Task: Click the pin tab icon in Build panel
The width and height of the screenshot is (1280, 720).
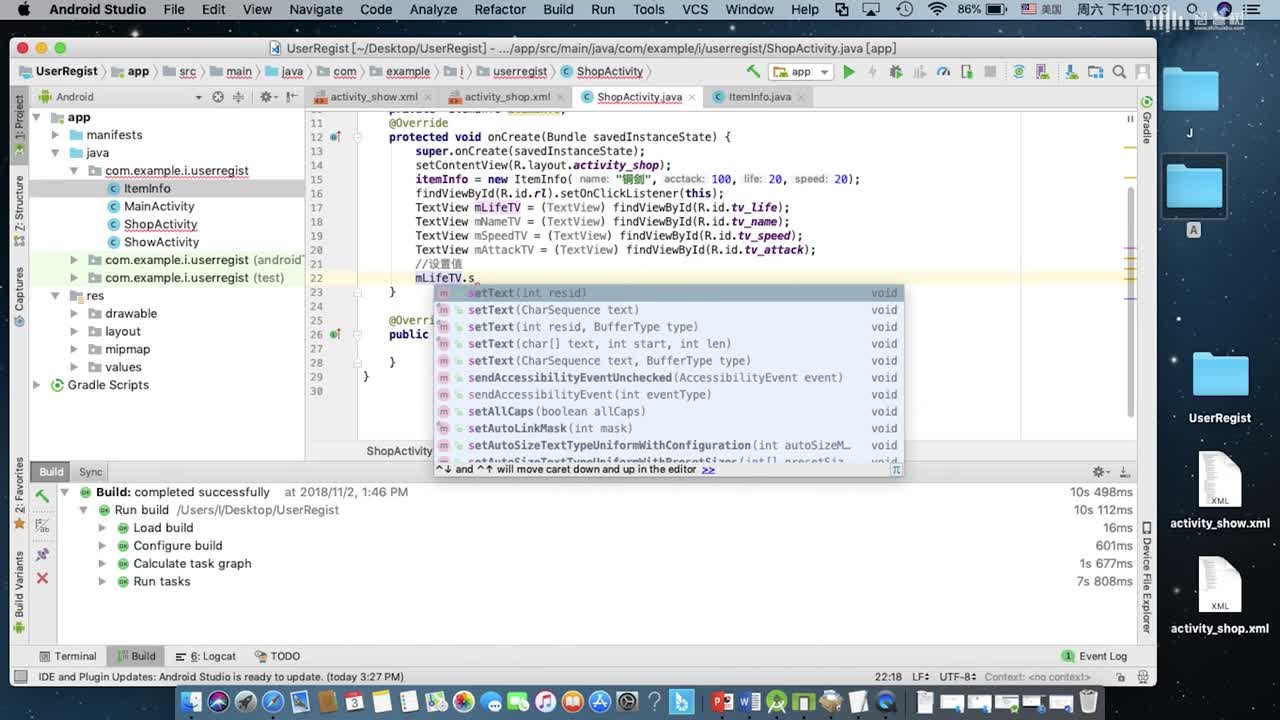Action: click(x=42, y=553)
